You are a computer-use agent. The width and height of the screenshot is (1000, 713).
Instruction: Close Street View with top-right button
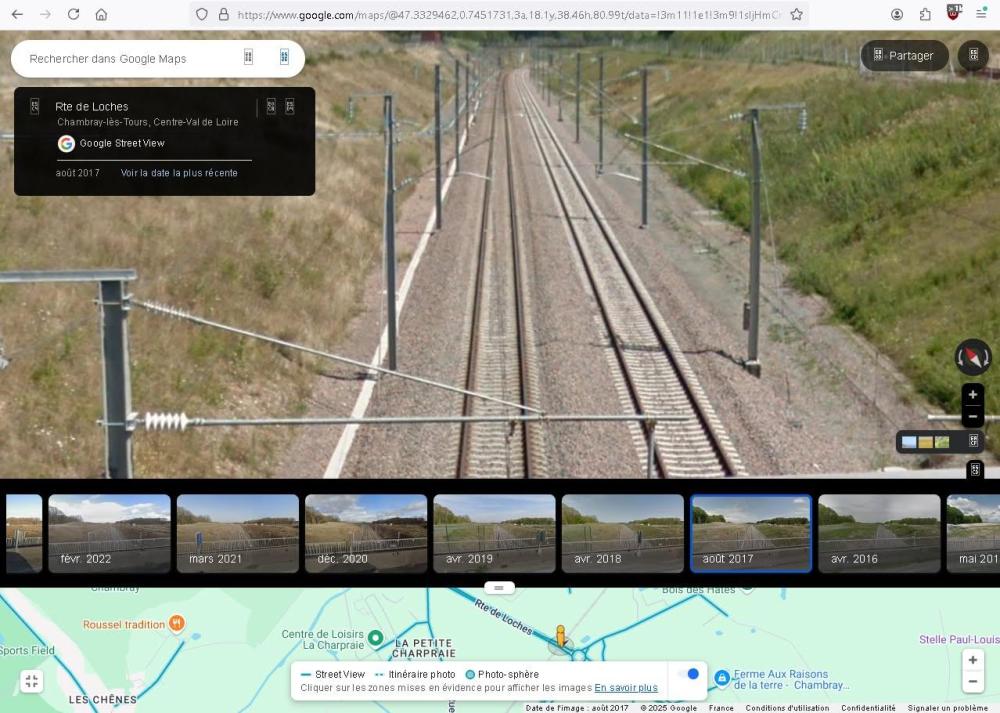point(973,55)
